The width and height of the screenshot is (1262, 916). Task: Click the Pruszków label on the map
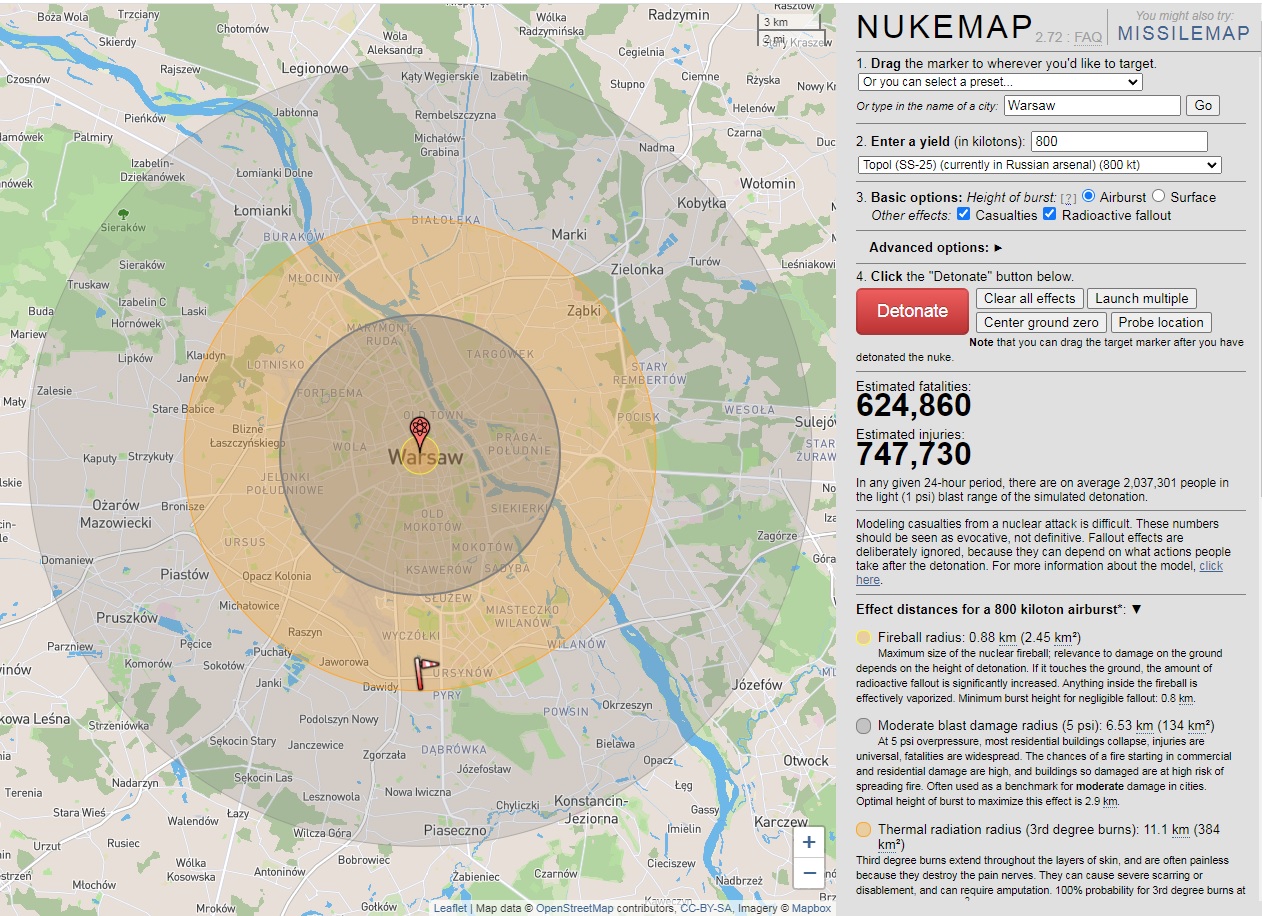(128, 618)
